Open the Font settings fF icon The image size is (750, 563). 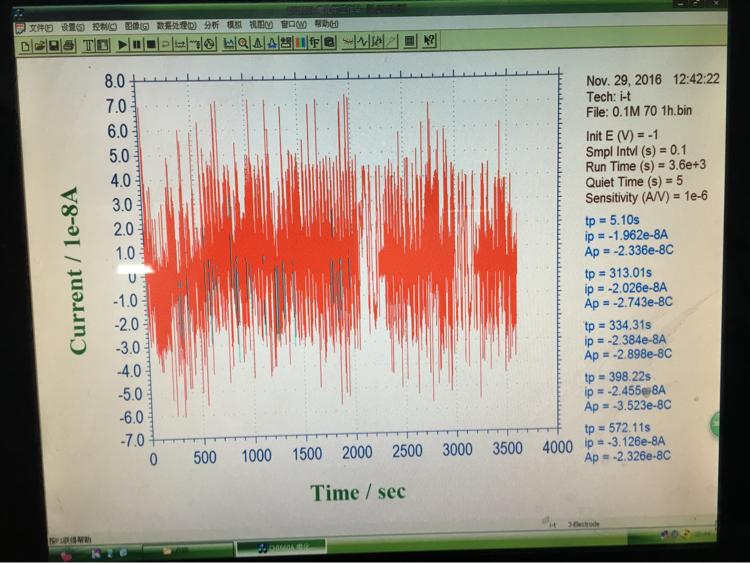[x=315, y=43]
